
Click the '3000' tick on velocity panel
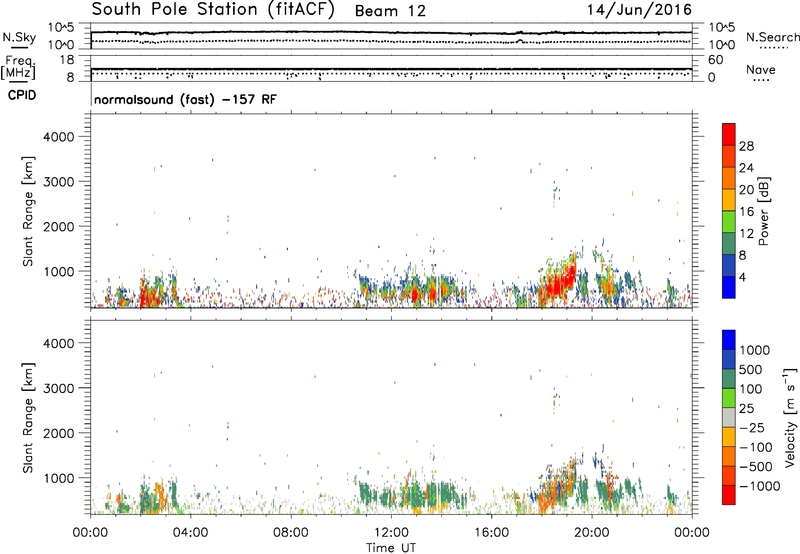tap(59, 388)
